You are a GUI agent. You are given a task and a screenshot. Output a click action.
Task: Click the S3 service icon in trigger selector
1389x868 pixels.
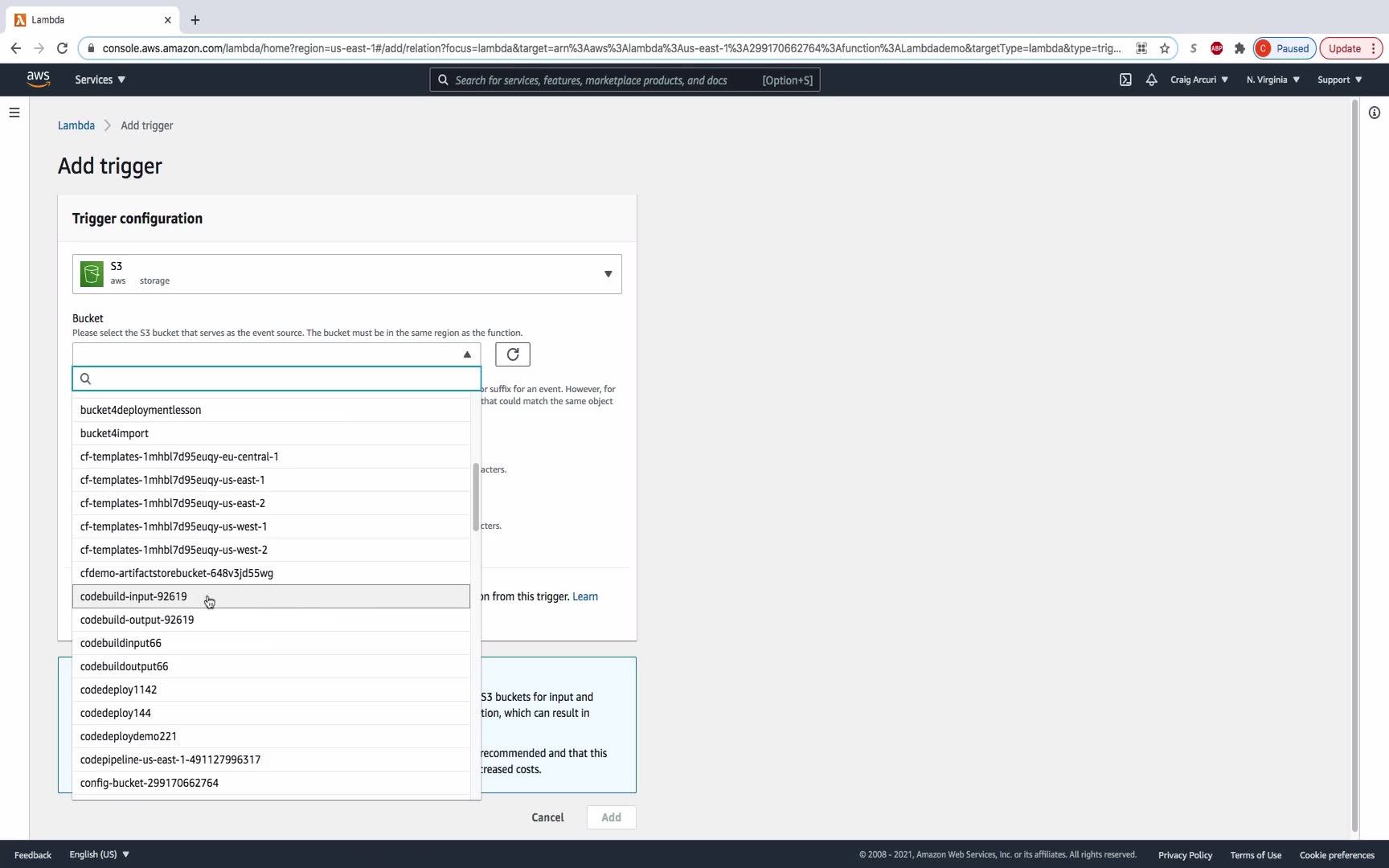(x=92, y=274)
